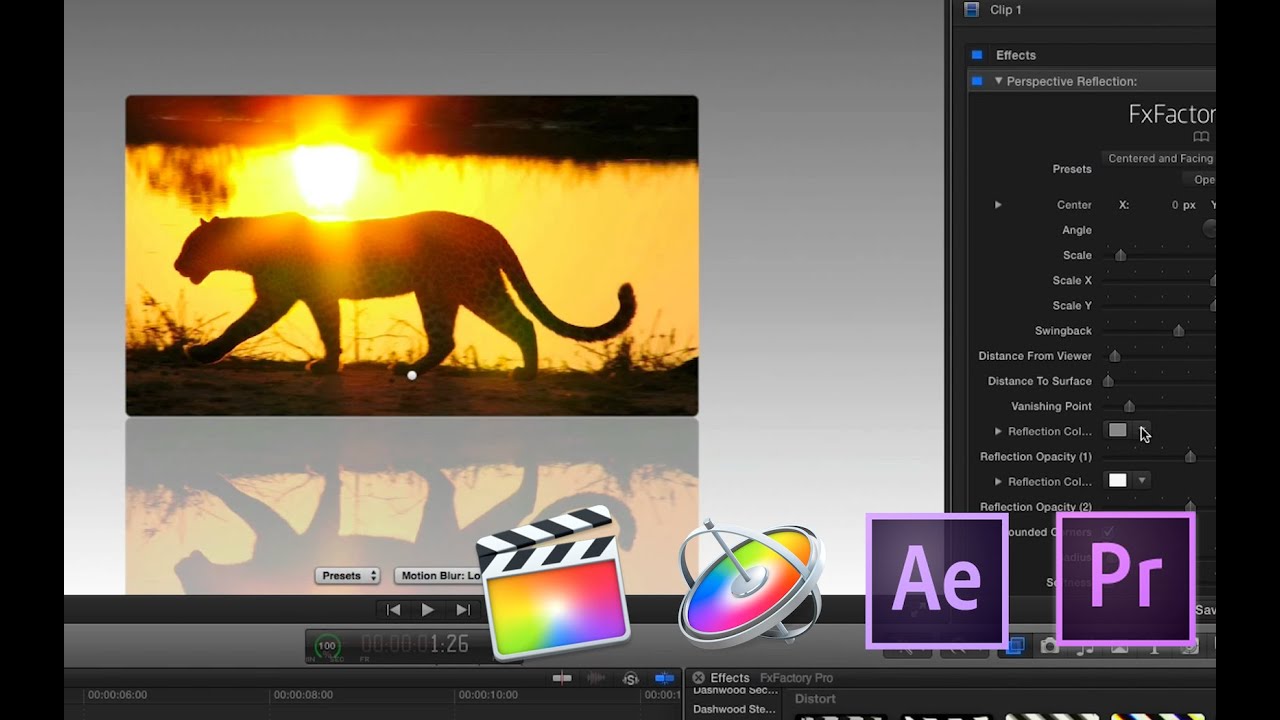
Task: Click the 00:00:06:00 ruler mark
Action: coord(117,694)
